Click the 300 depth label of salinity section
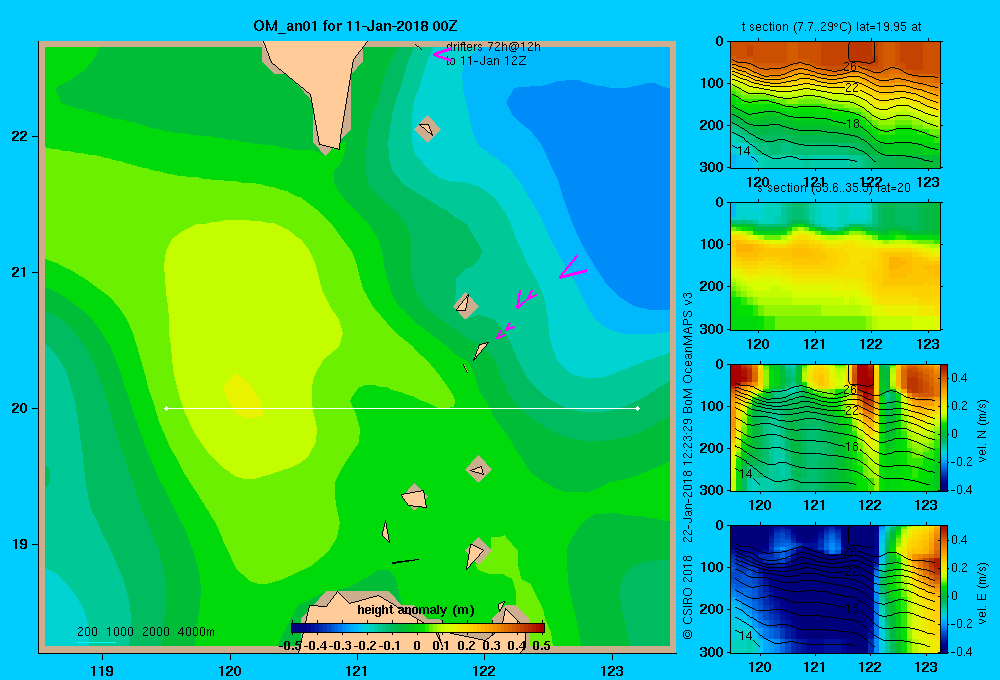This screenshot has width=1000, height=680. (x=712, y=329)
